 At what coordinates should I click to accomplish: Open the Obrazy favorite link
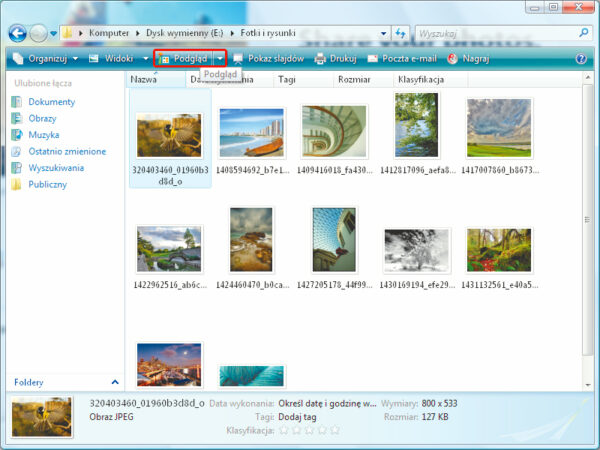click(x=42, y=118)
